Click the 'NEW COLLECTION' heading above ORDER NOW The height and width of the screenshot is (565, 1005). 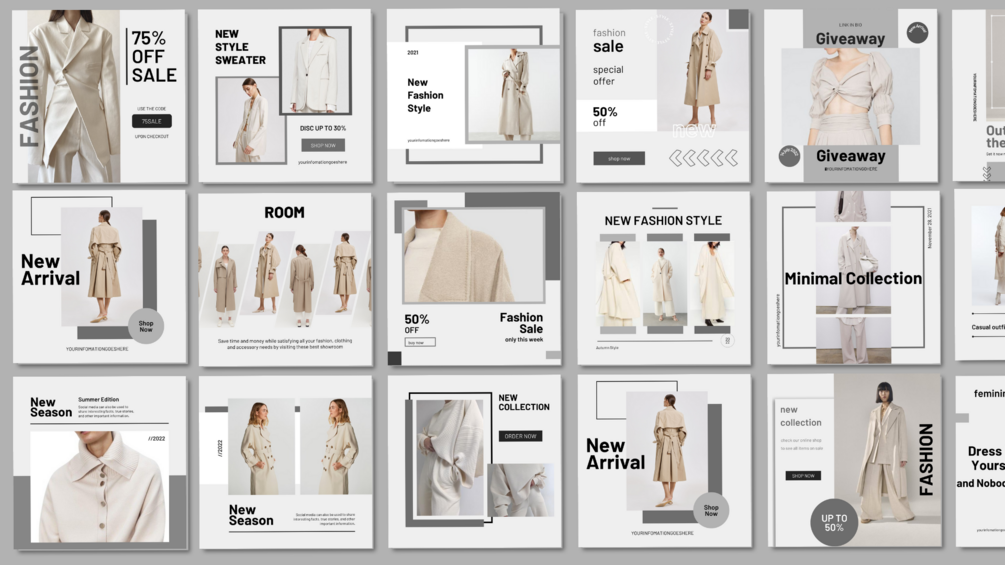point(524,402)
